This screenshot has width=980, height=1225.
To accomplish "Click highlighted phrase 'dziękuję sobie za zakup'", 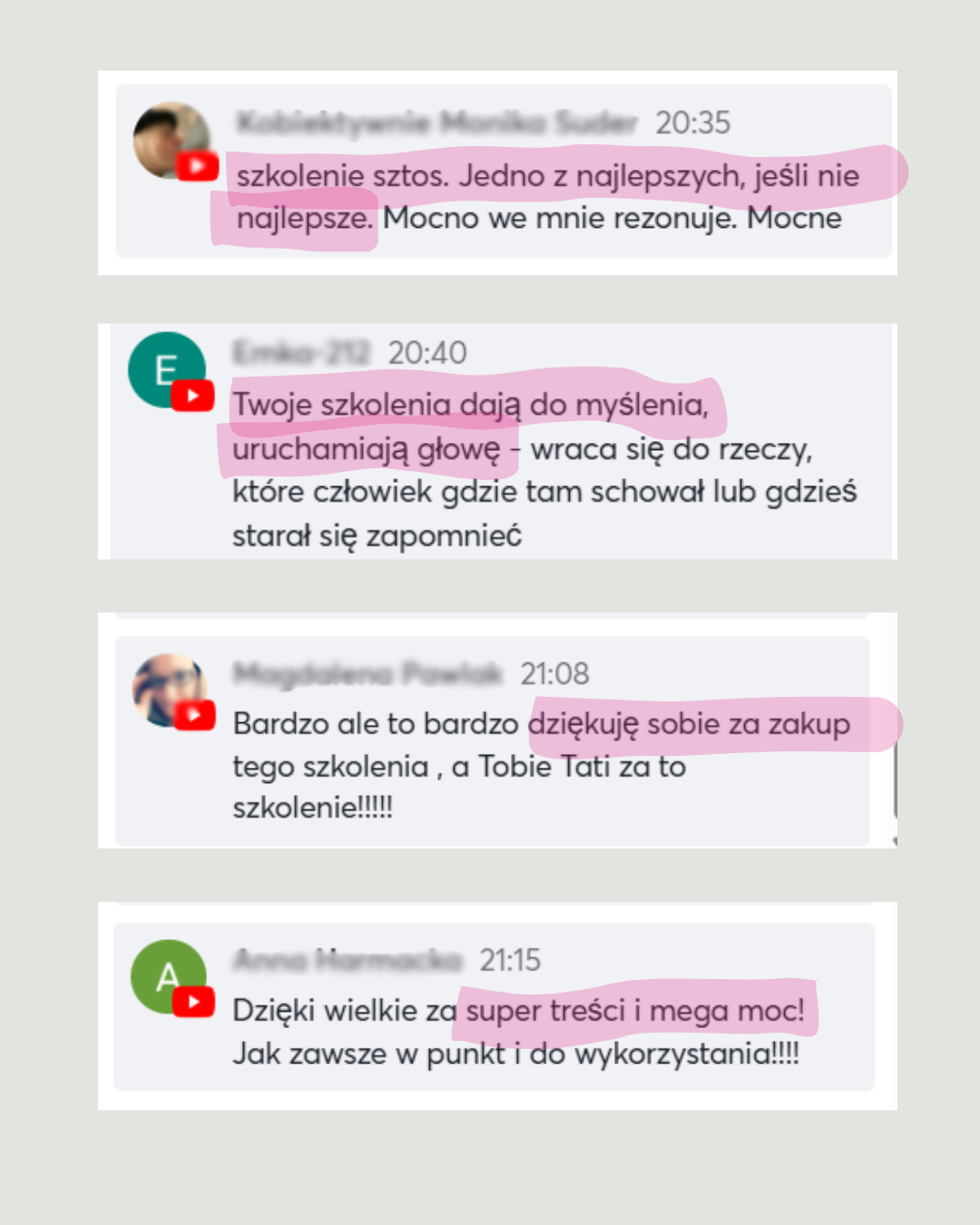I will (x=690, y=724).
